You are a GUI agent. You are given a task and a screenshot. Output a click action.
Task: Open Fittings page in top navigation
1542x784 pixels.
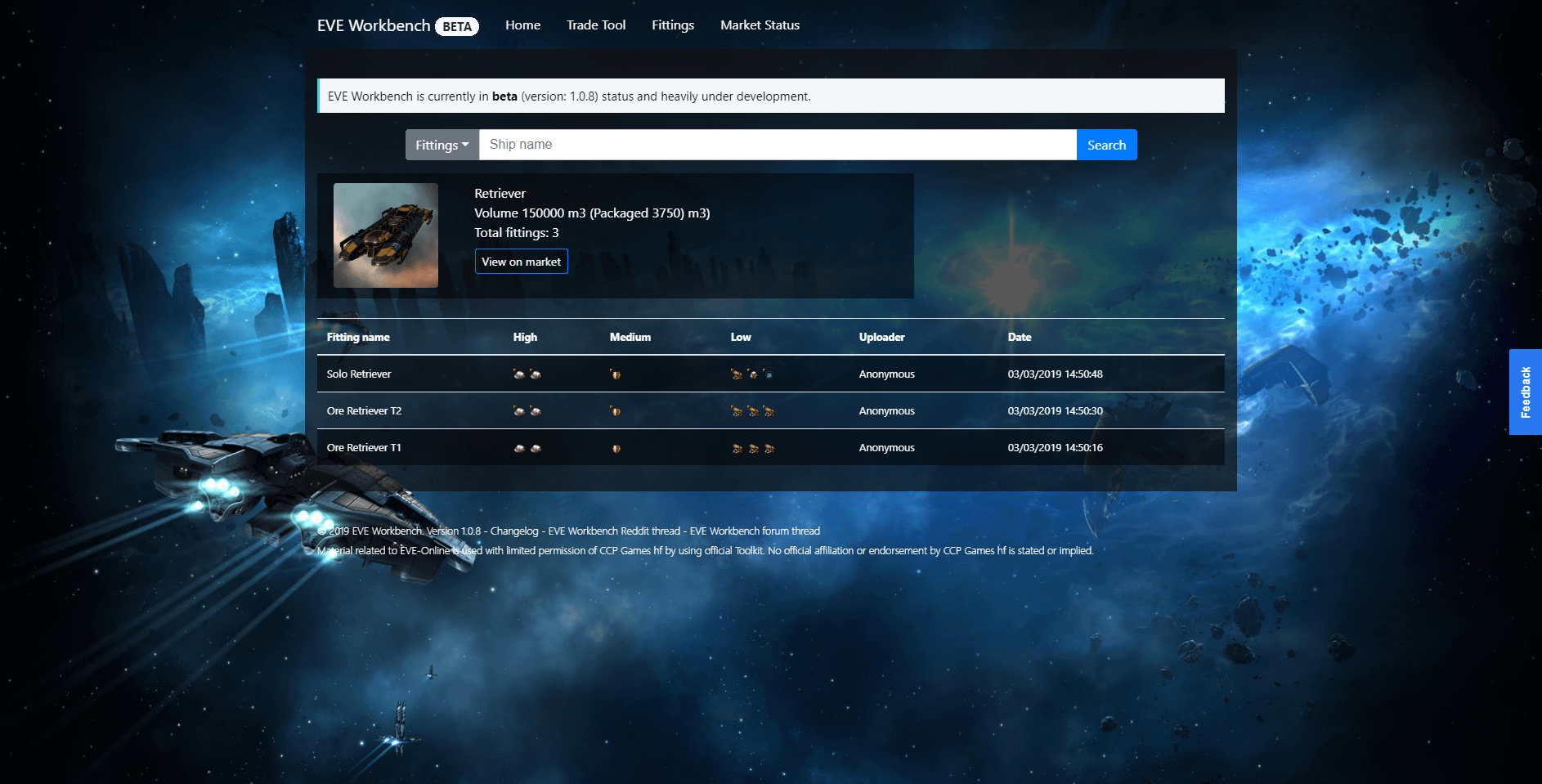click(x=673, y=25)
